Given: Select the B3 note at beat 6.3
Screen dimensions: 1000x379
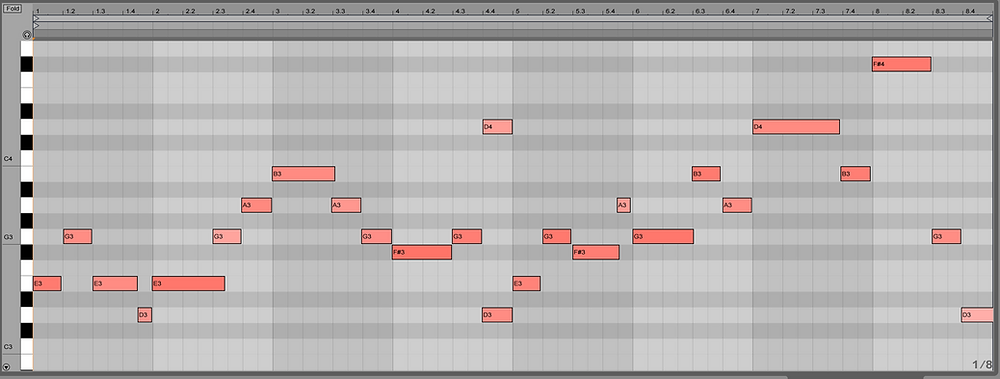Looking at the screenshot, I should 707,174.
